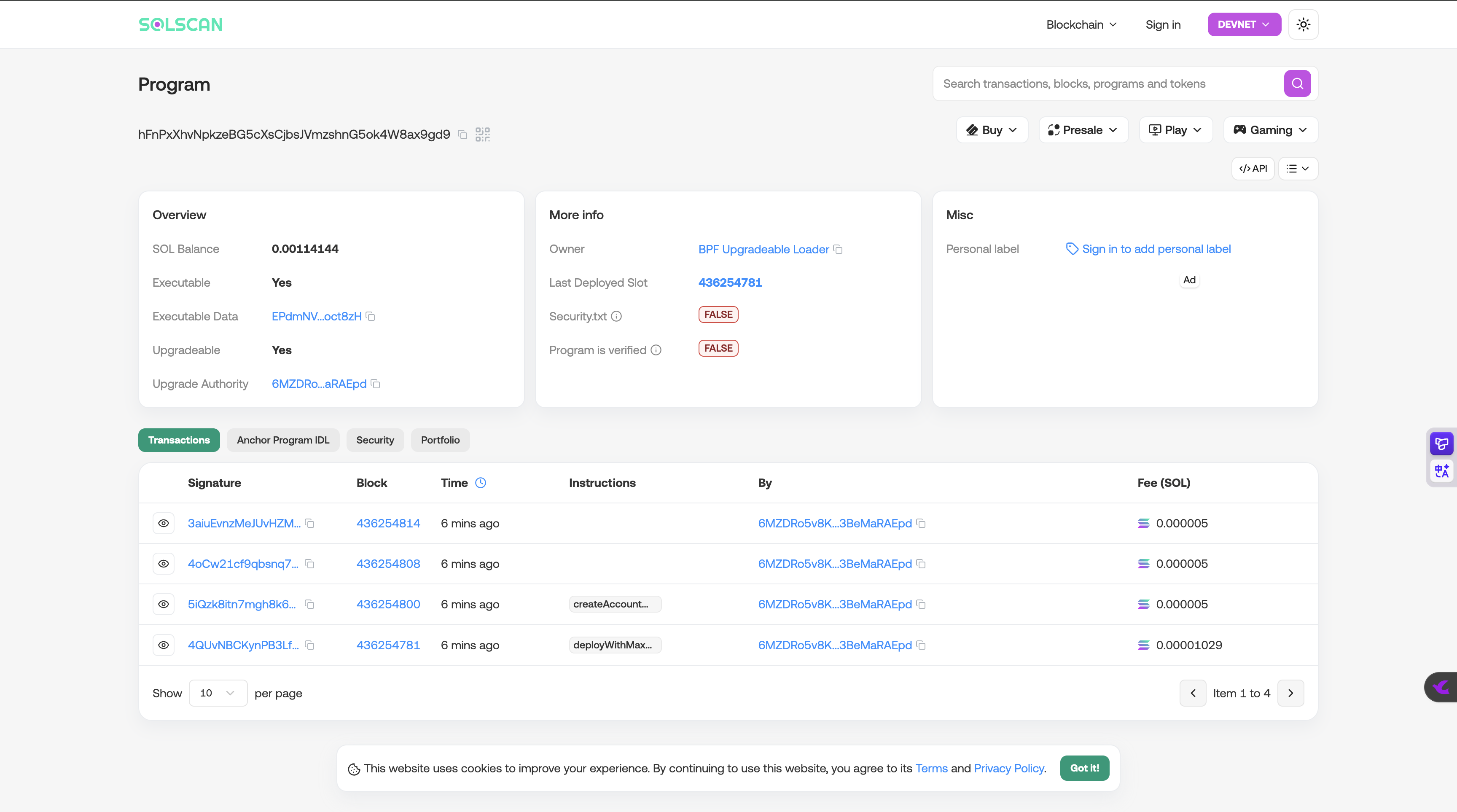Open the BPF Upgradeable Loader owner link
Screen dimensions: 1457x812
(x=763, y=249)
